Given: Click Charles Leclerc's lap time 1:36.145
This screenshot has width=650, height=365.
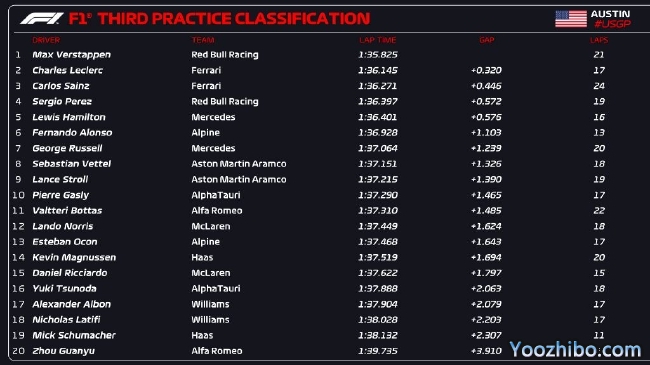Looking at the screenshot, I should pyautogui.click(x=378, y=70).
